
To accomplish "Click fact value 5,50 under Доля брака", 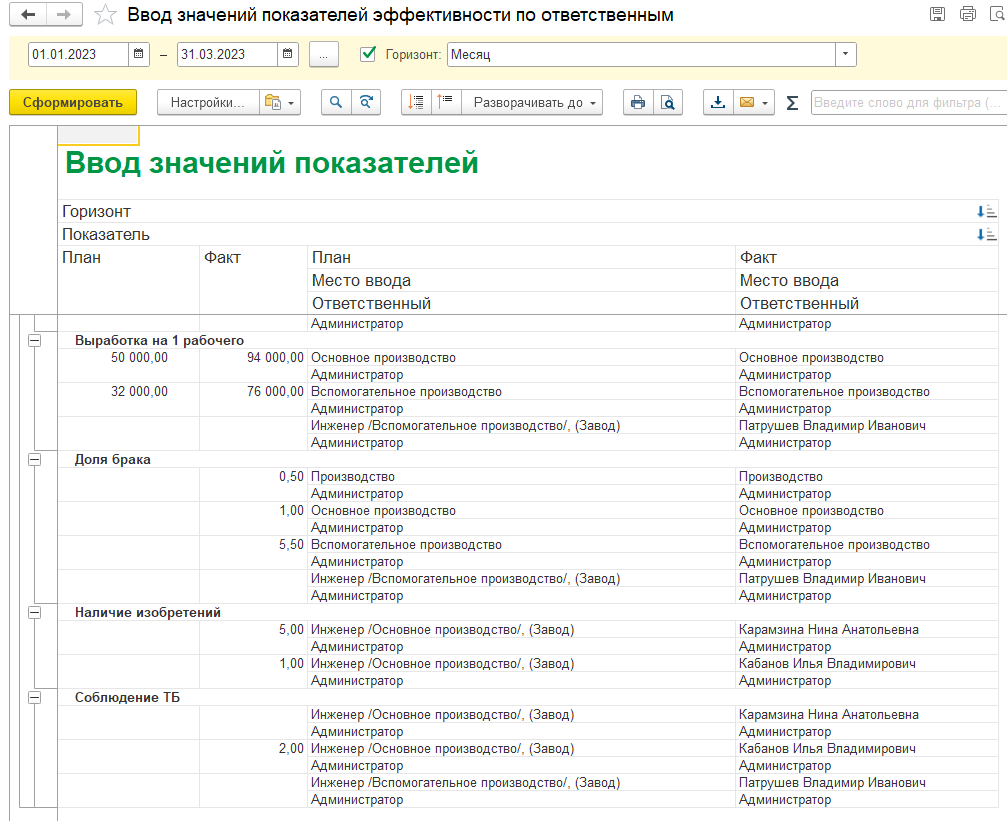I will point(292,545).
